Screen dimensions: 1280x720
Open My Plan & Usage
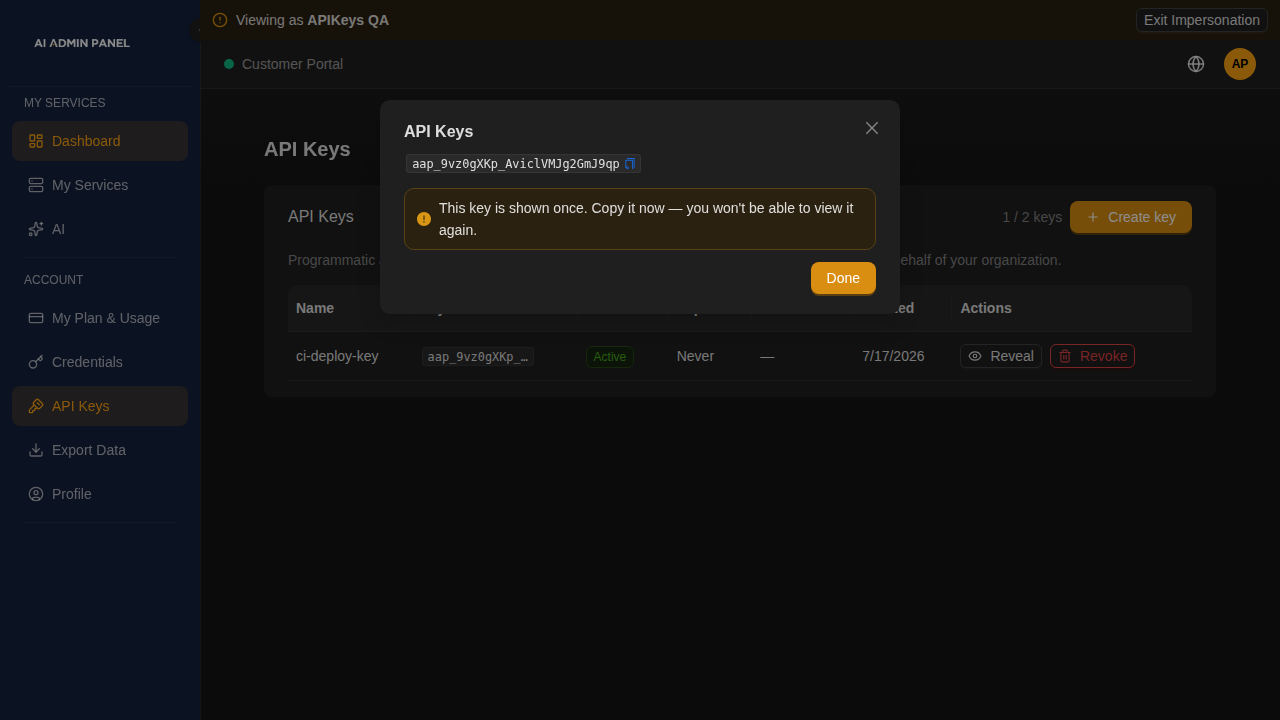pyautogui.click(x=100, y=318)
